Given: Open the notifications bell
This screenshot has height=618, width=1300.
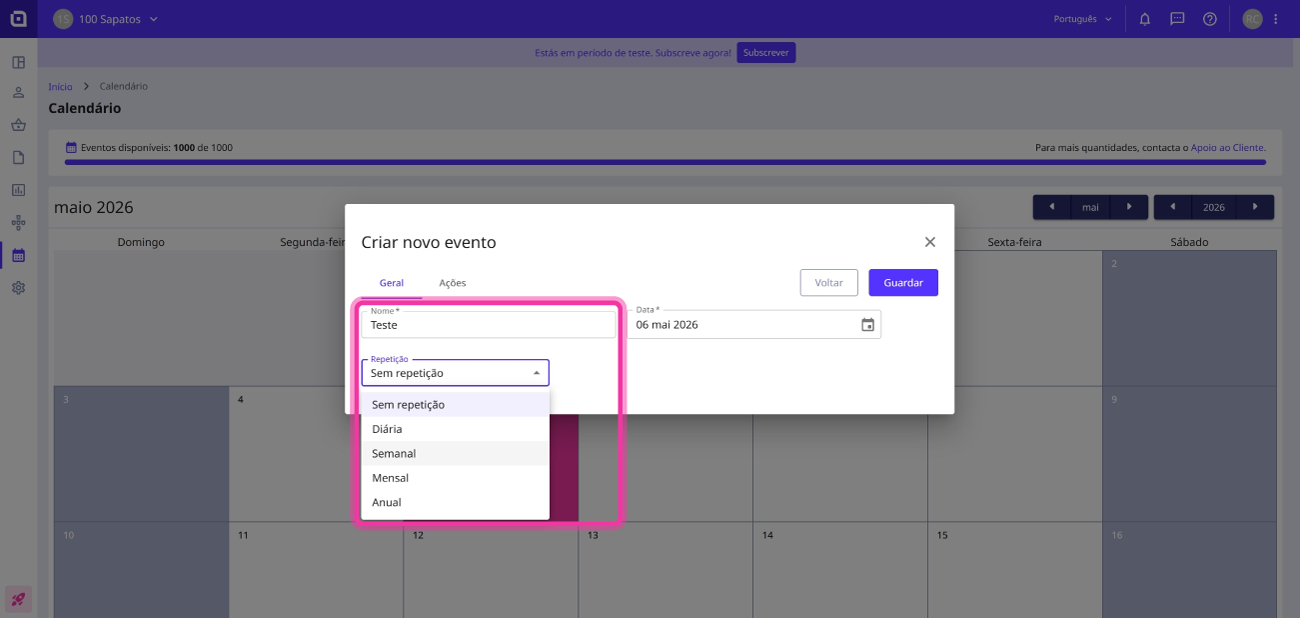Looking at the screenshot, I should [x=1145, y=19].
